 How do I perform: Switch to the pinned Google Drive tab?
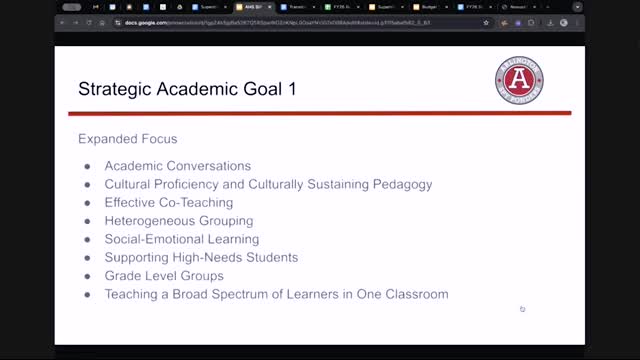tap(180, 7)
